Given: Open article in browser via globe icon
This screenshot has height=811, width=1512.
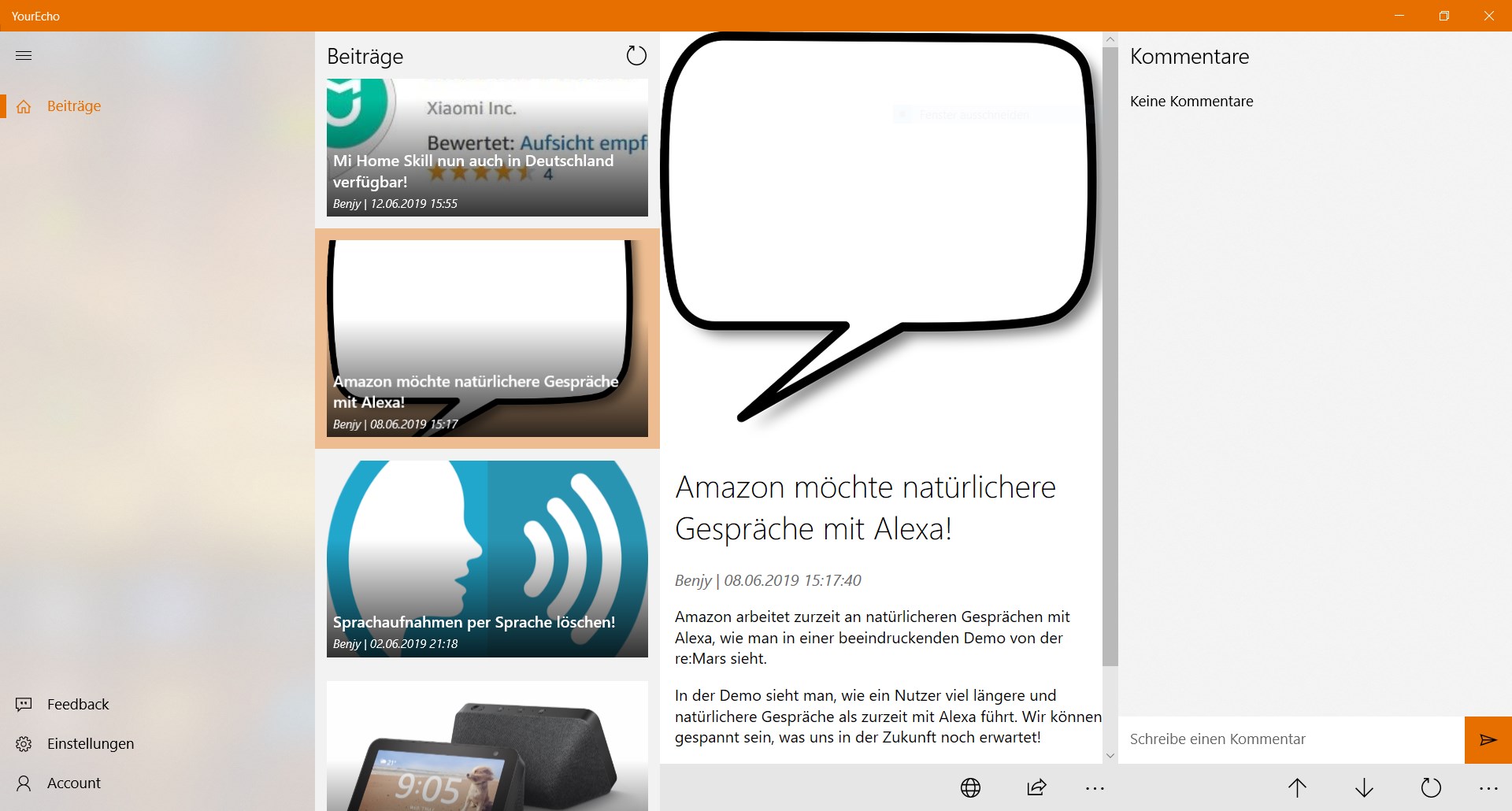Looking at the screenshot, I should [x=970, y=787].
